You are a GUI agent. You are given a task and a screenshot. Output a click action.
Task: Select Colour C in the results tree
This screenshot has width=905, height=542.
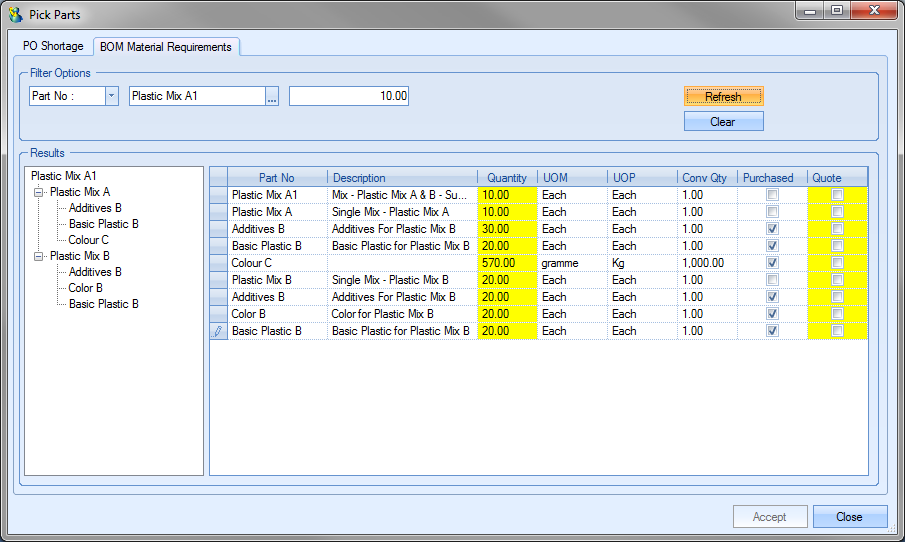(x=89, y=240)
